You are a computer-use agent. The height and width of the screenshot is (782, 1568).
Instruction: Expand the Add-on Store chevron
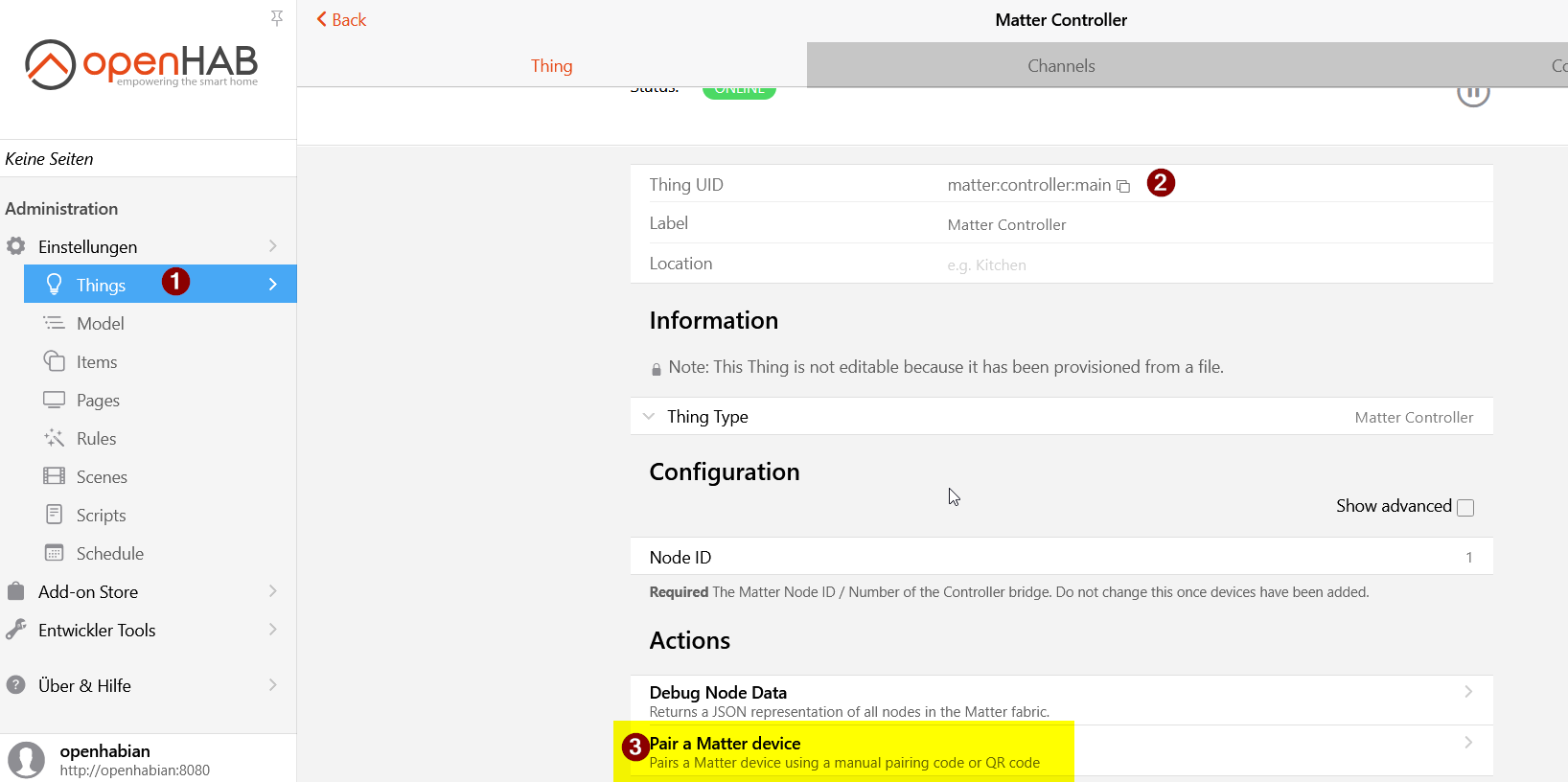(273, 591)
